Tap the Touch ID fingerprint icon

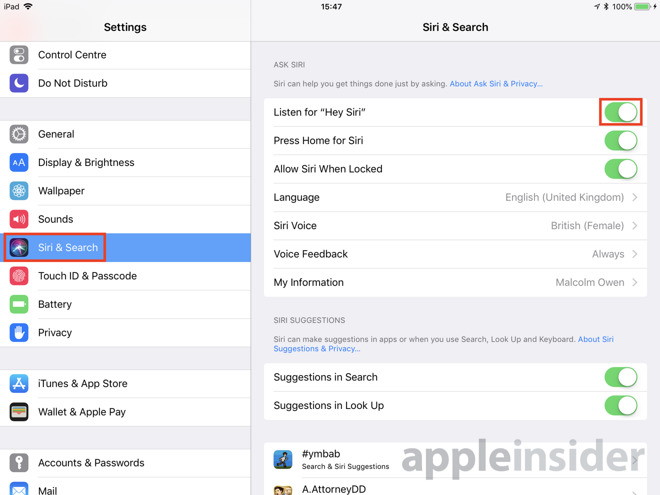[19, 276]
